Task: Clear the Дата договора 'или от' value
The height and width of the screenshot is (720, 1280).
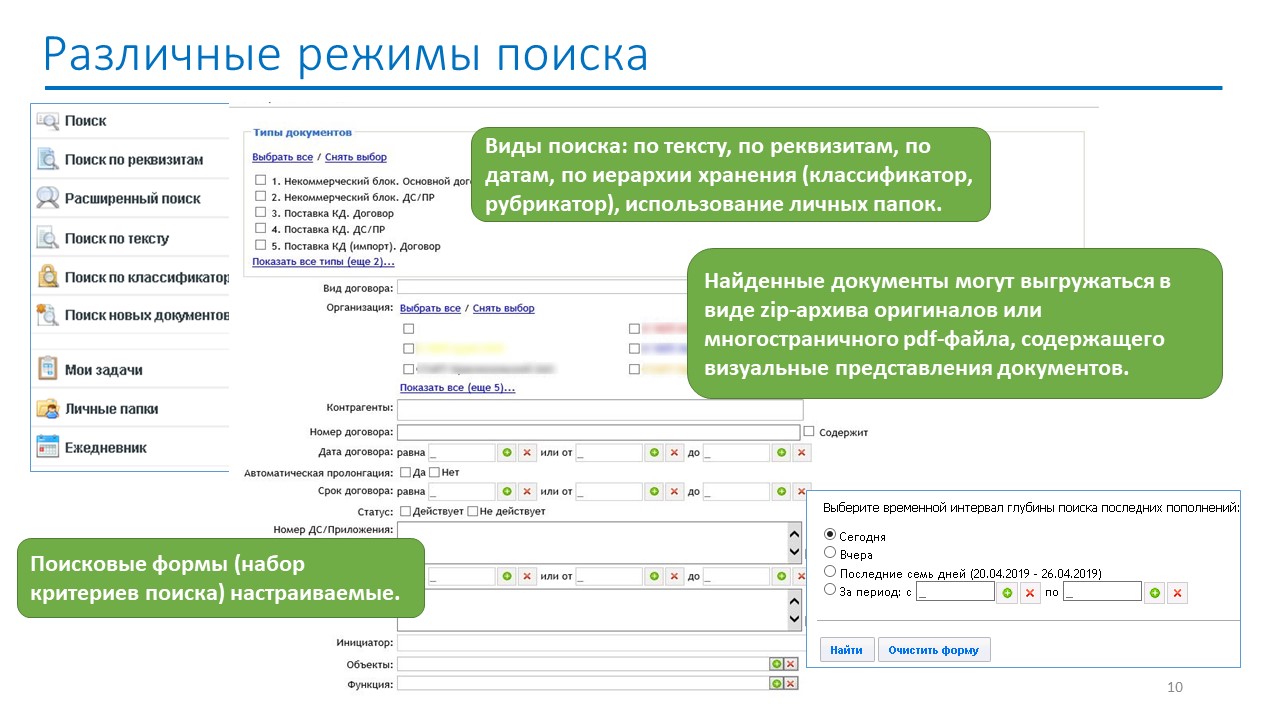Action: [x=674, y=453]
